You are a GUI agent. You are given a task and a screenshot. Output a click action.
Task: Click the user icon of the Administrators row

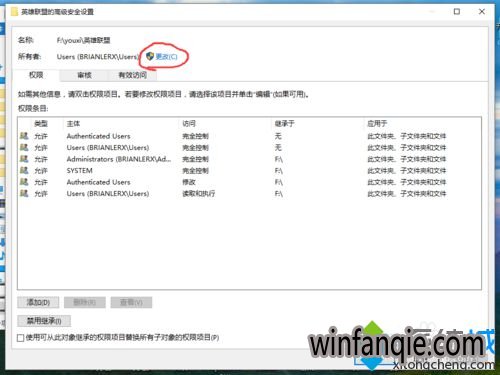click(24, 159)
